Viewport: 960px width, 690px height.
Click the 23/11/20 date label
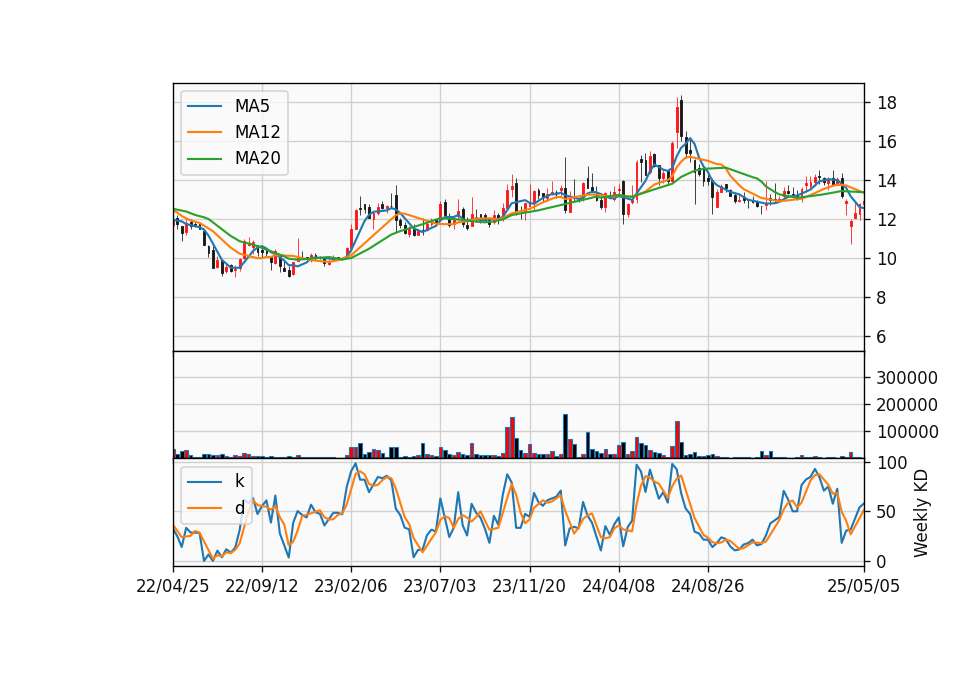tap(529, 586)
